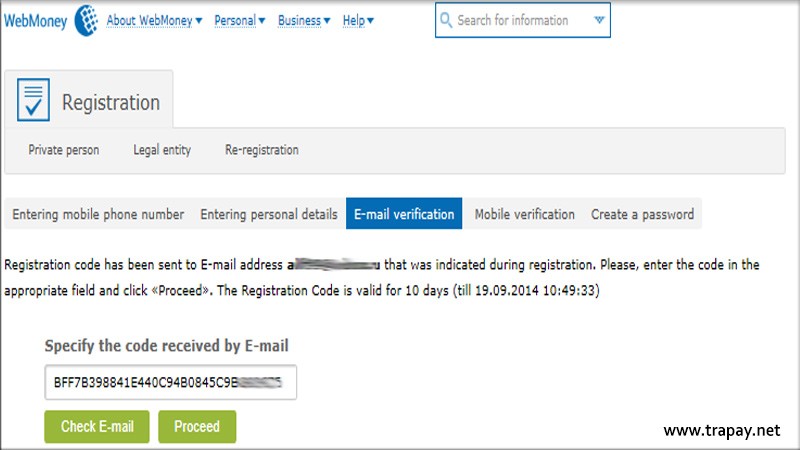Expand the search box dropdown arrow

pyautogui.click(x=599, y=20)
